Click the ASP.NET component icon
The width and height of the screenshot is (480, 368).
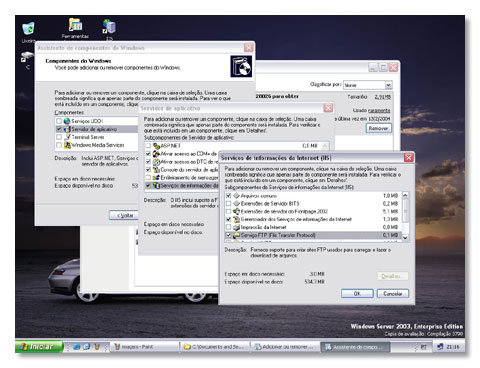(x=156, y=146)
